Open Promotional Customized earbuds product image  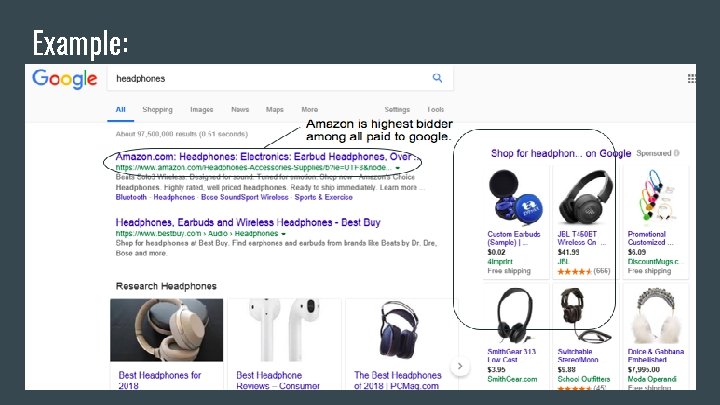(655, 197)
